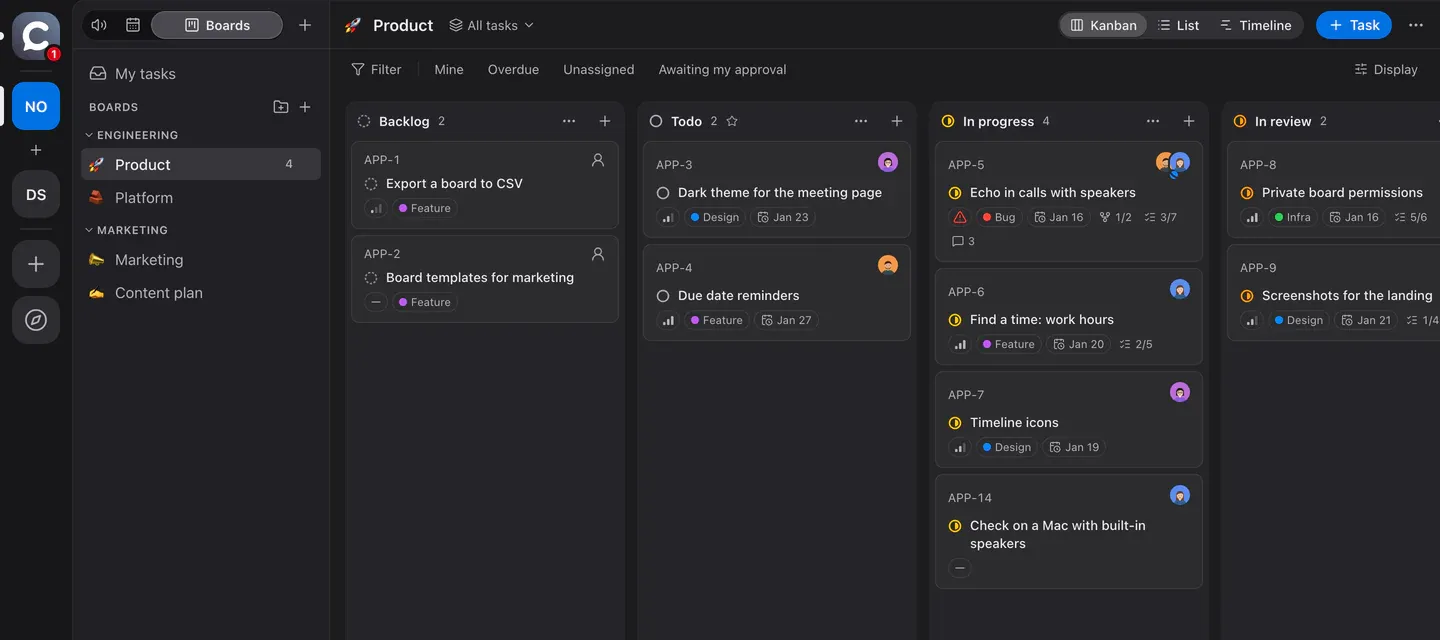Toggle status circle of Due date reminders
This screenshot has height=640, width=1440.
pyautogui.click(x=663, y=296)
